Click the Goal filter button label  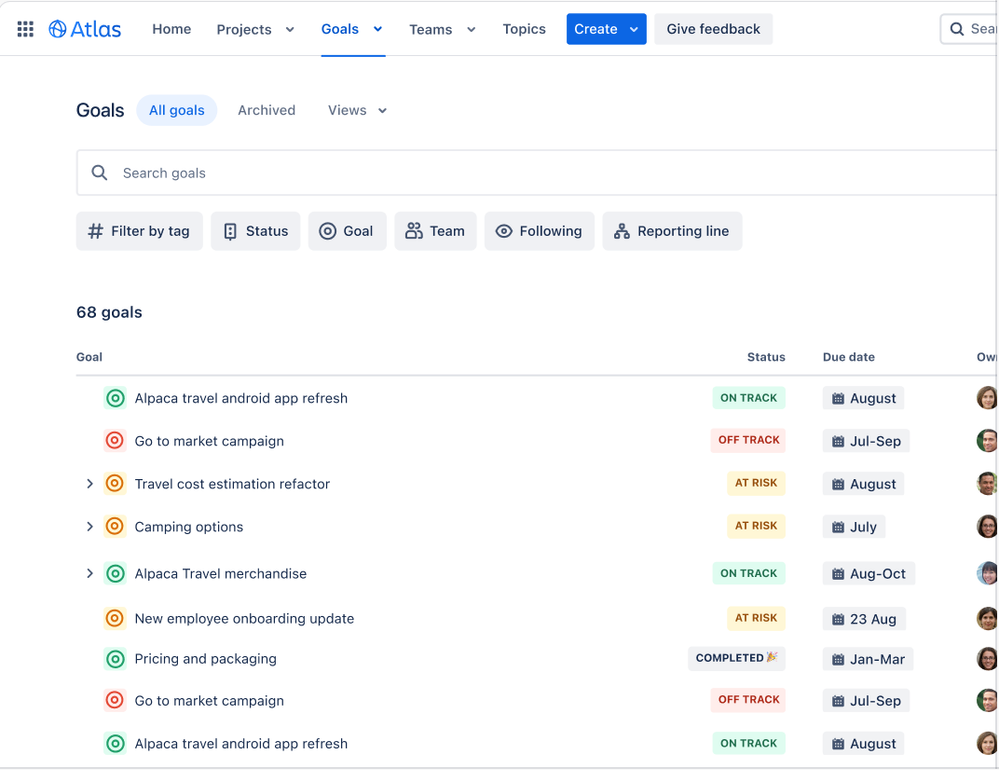(358, 231)
